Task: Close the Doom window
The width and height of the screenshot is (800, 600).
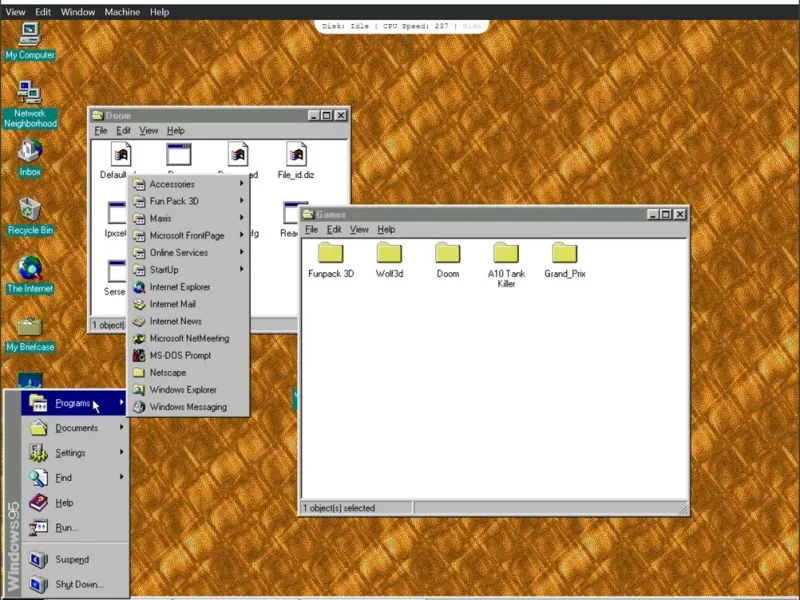Action: coord(341,115)
